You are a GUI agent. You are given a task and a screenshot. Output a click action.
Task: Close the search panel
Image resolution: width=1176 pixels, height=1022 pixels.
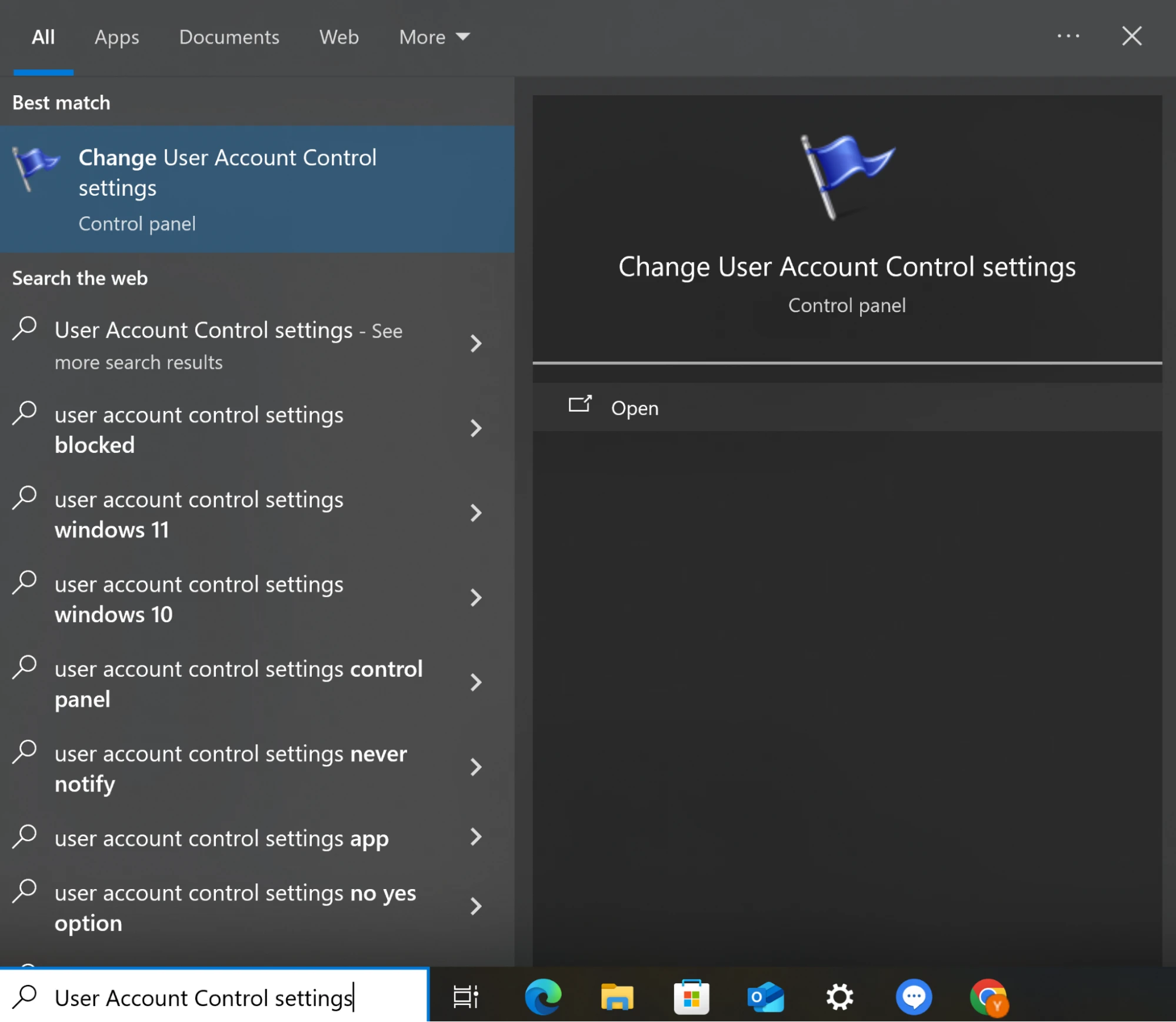click(x=1132, y=36)
